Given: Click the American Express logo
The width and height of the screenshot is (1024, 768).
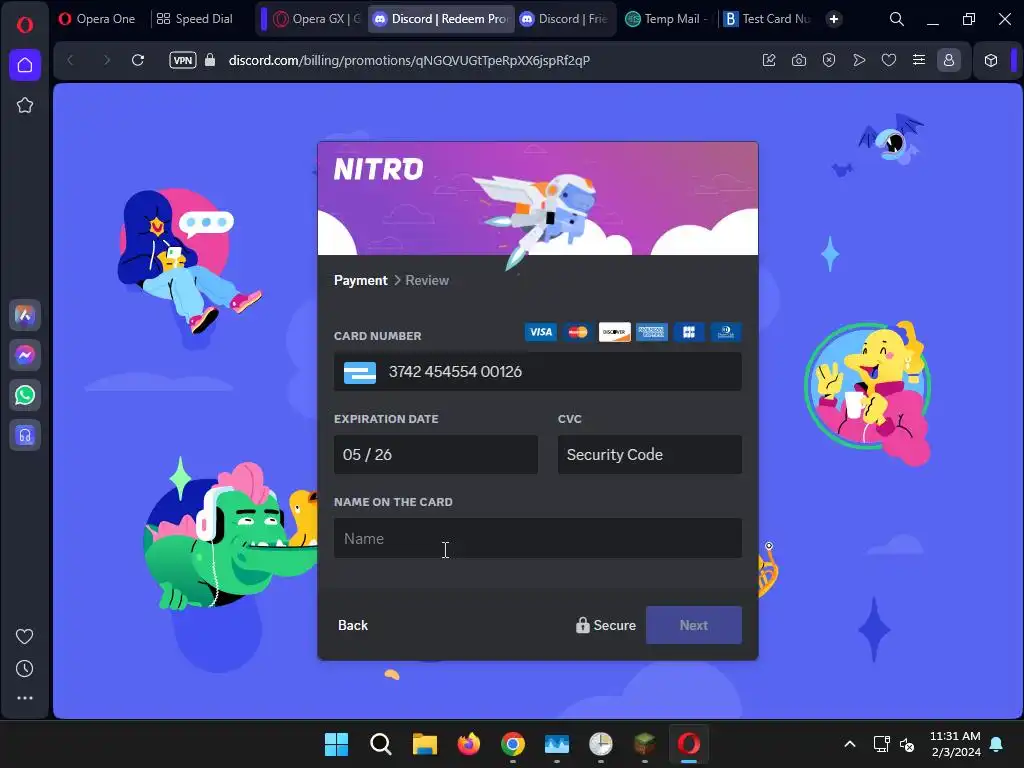Looking at the screenshot, I should [652, 332].
